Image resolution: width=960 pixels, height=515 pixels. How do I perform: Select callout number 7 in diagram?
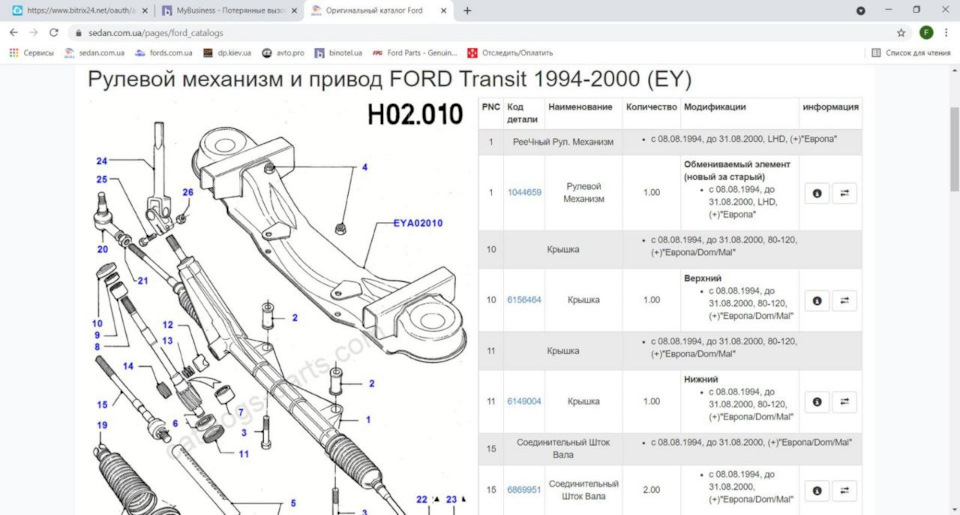[241, 412]
